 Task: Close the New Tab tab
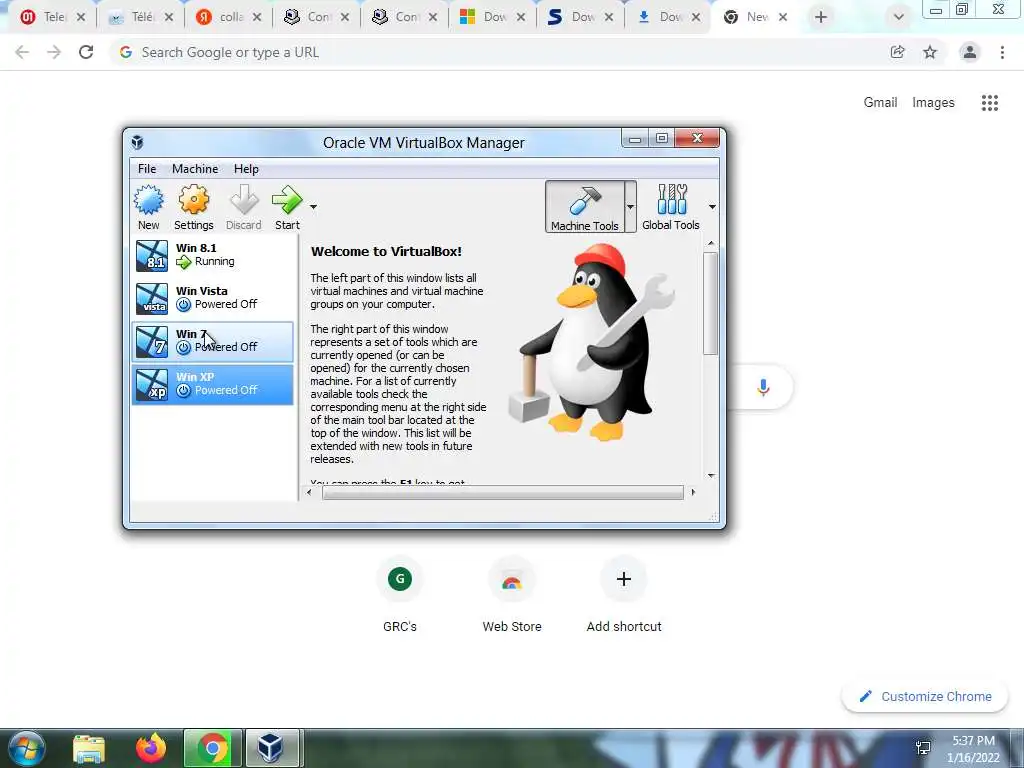click(x=783, y=17)
